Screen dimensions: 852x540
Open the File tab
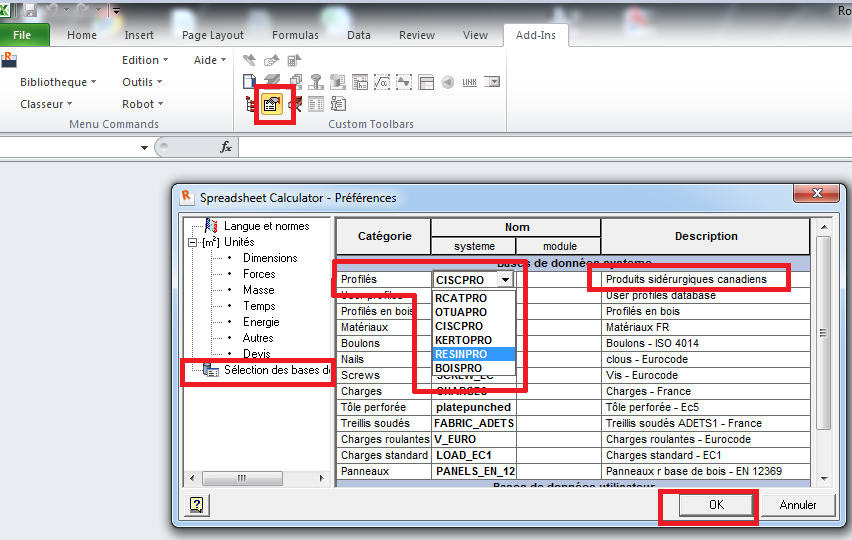[22, 35]
